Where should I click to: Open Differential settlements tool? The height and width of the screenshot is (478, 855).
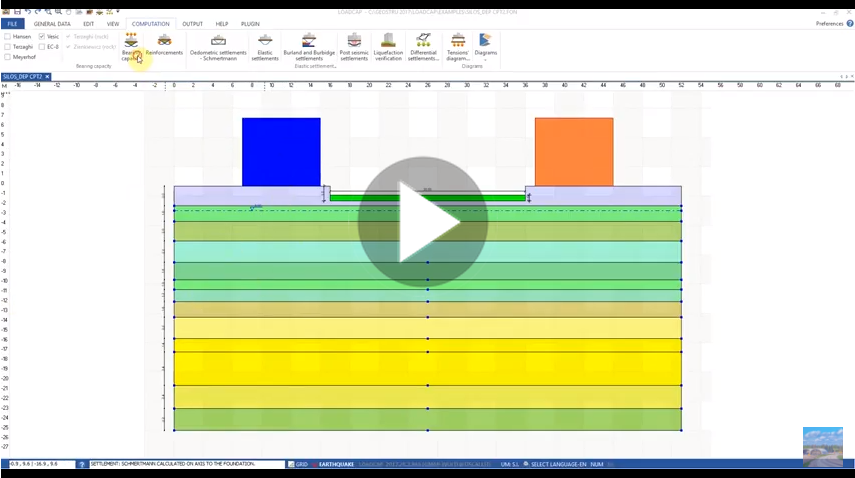(x=423, y=47)
